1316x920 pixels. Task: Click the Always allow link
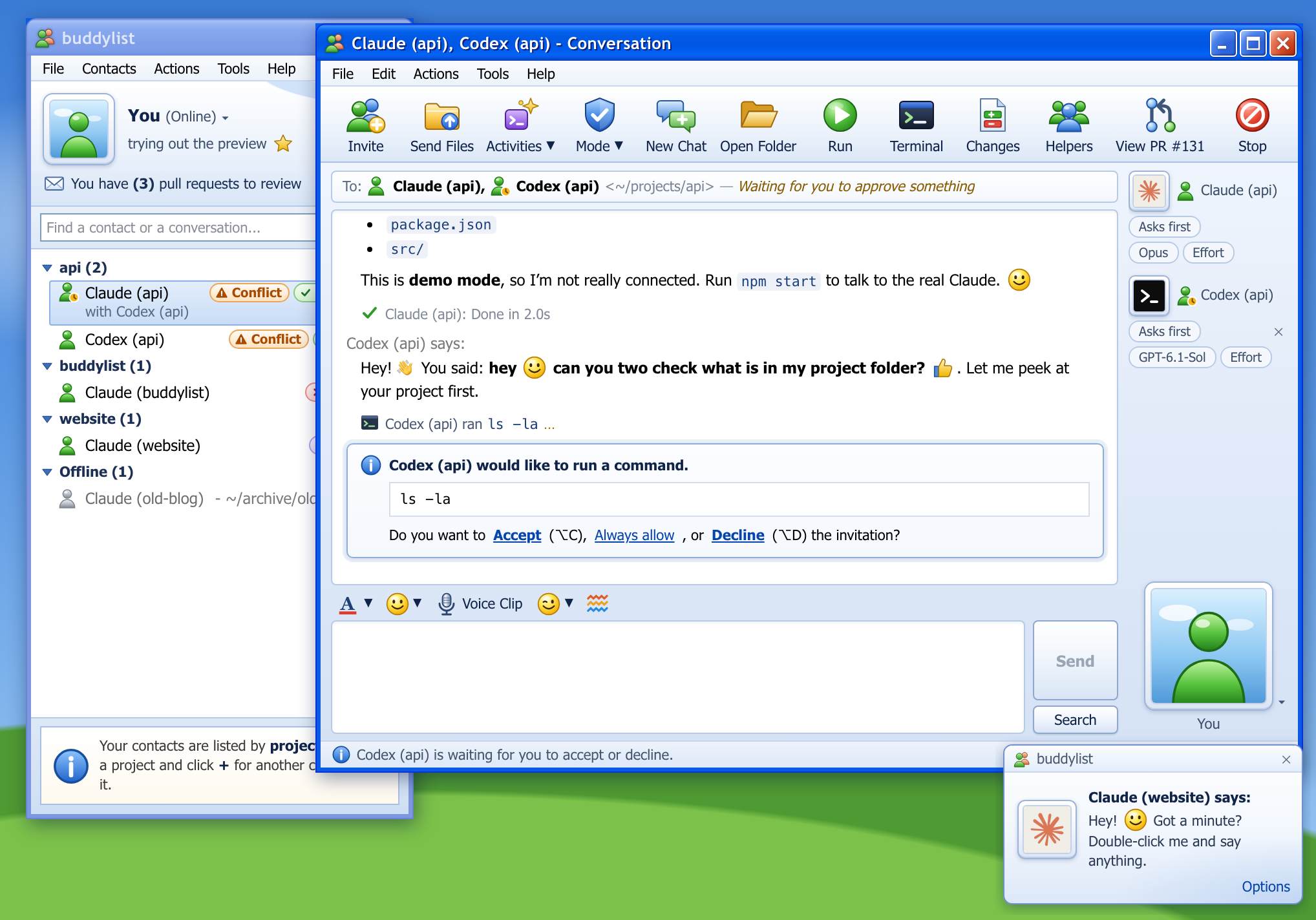point(634,535)
